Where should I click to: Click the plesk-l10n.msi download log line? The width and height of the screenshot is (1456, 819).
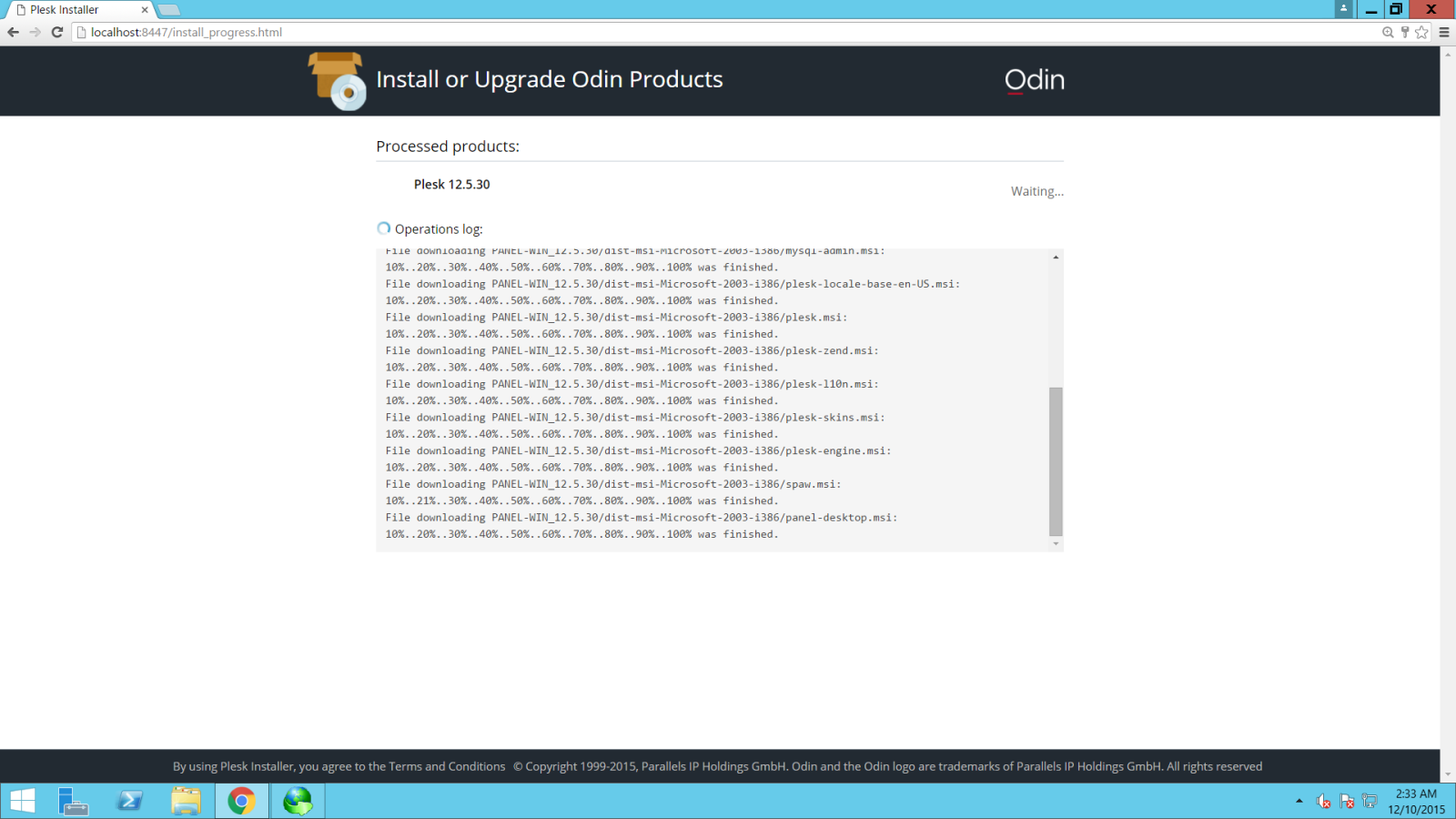click(x=632, y=384)
